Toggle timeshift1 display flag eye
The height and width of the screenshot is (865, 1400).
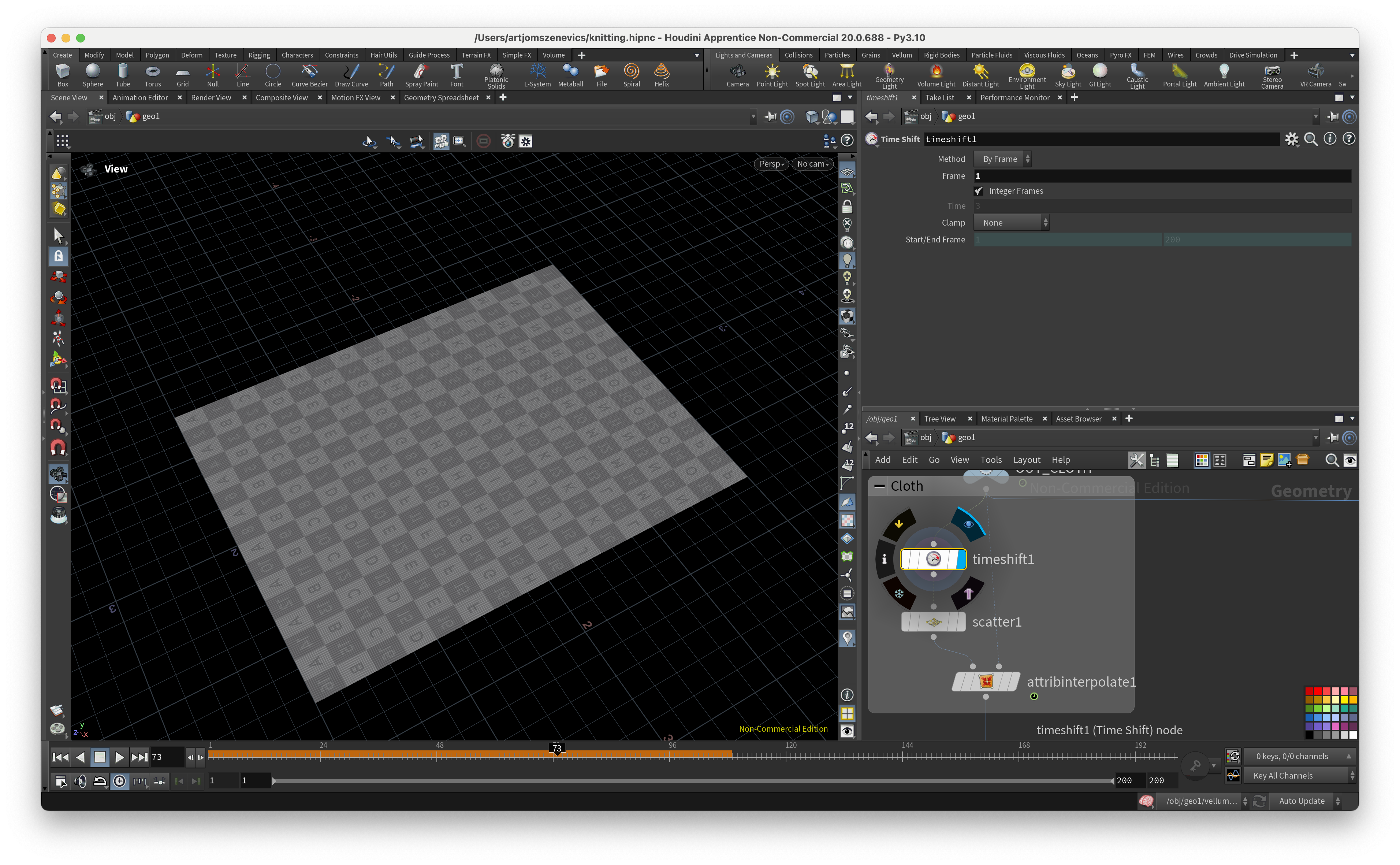click(x=968, y=523)
